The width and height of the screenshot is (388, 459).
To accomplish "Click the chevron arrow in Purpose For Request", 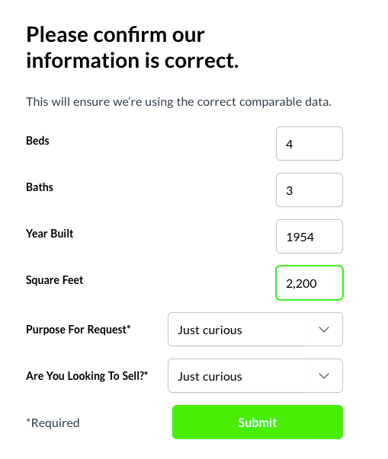I will [324, 329].
